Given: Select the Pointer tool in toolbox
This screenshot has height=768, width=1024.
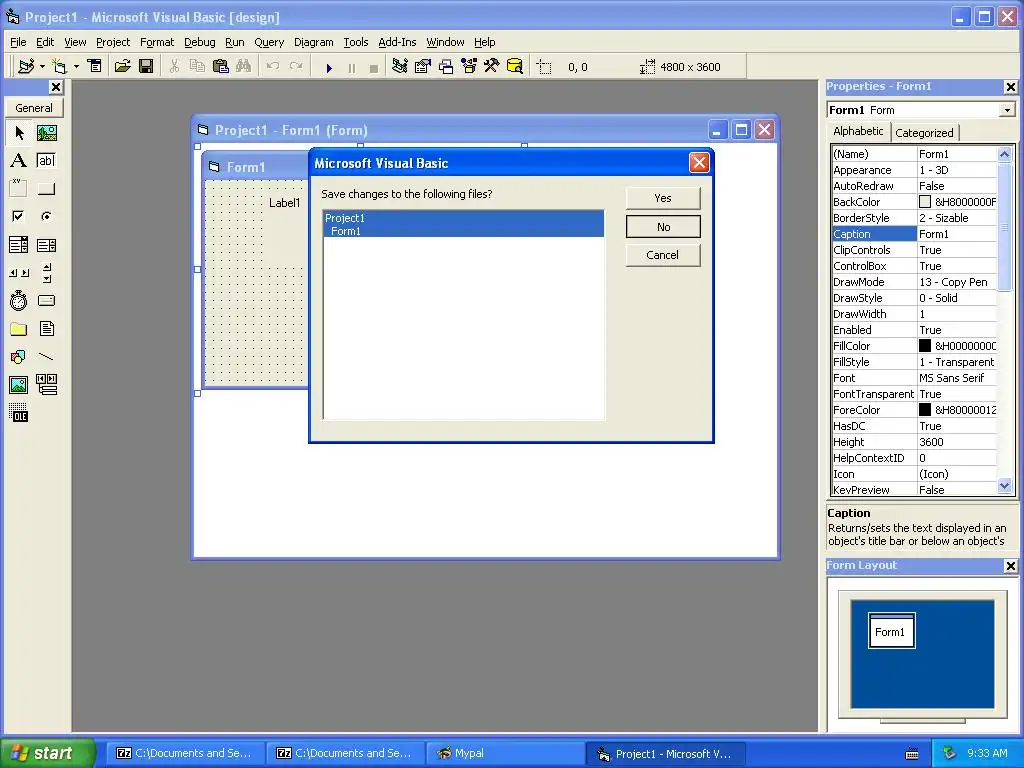Looking at the screenshot, I should (19, 133).
